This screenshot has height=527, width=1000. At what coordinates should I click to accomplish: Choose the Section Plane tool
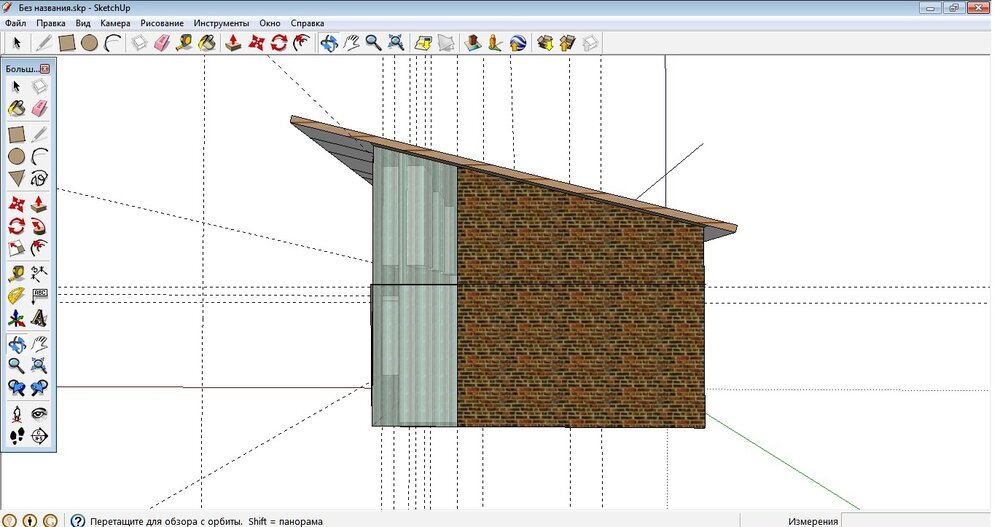pos(39,435)
